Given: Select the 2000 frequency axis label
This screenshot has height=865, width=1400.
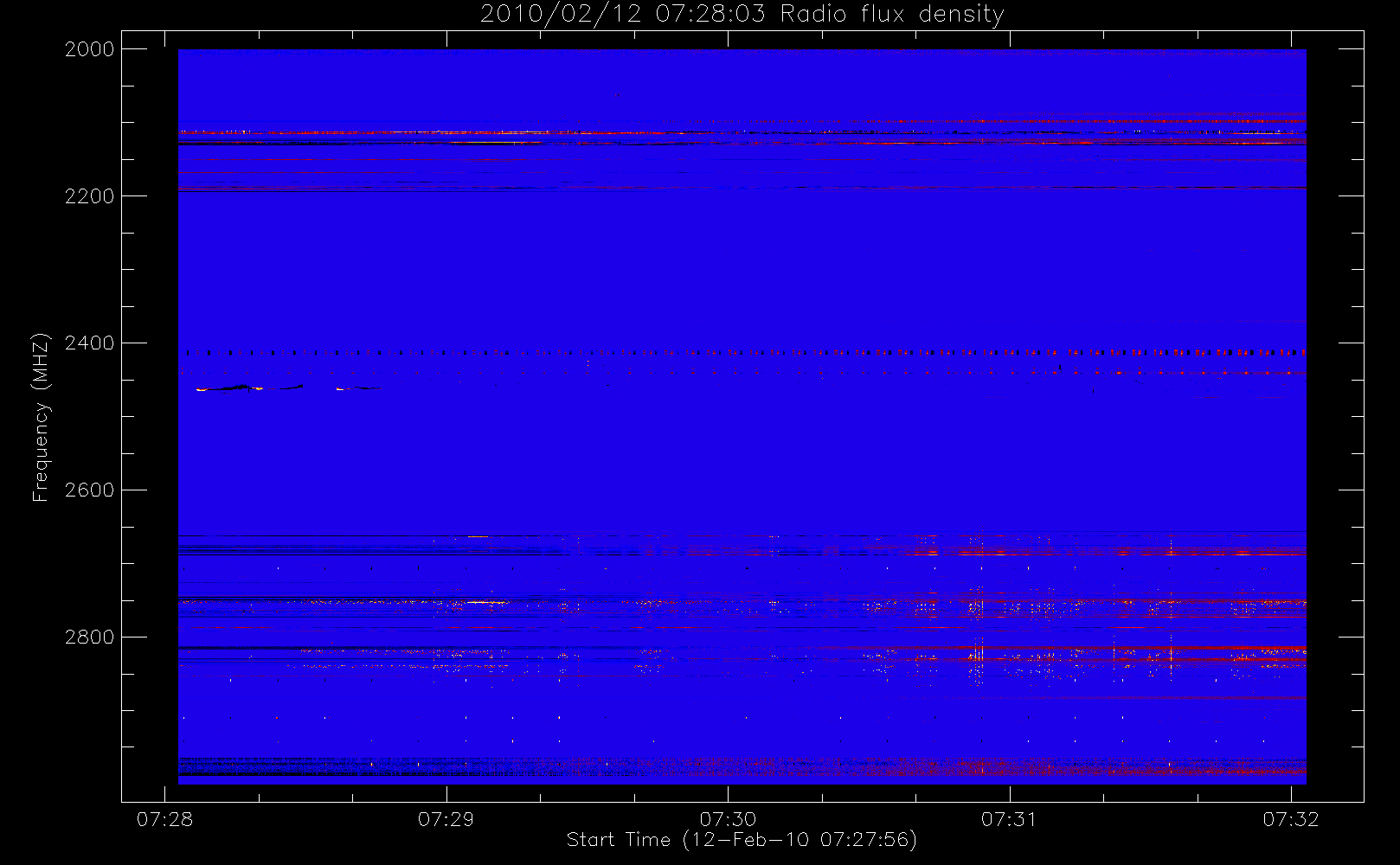Looking at the screenshot, I should click(x=89, y=49).
